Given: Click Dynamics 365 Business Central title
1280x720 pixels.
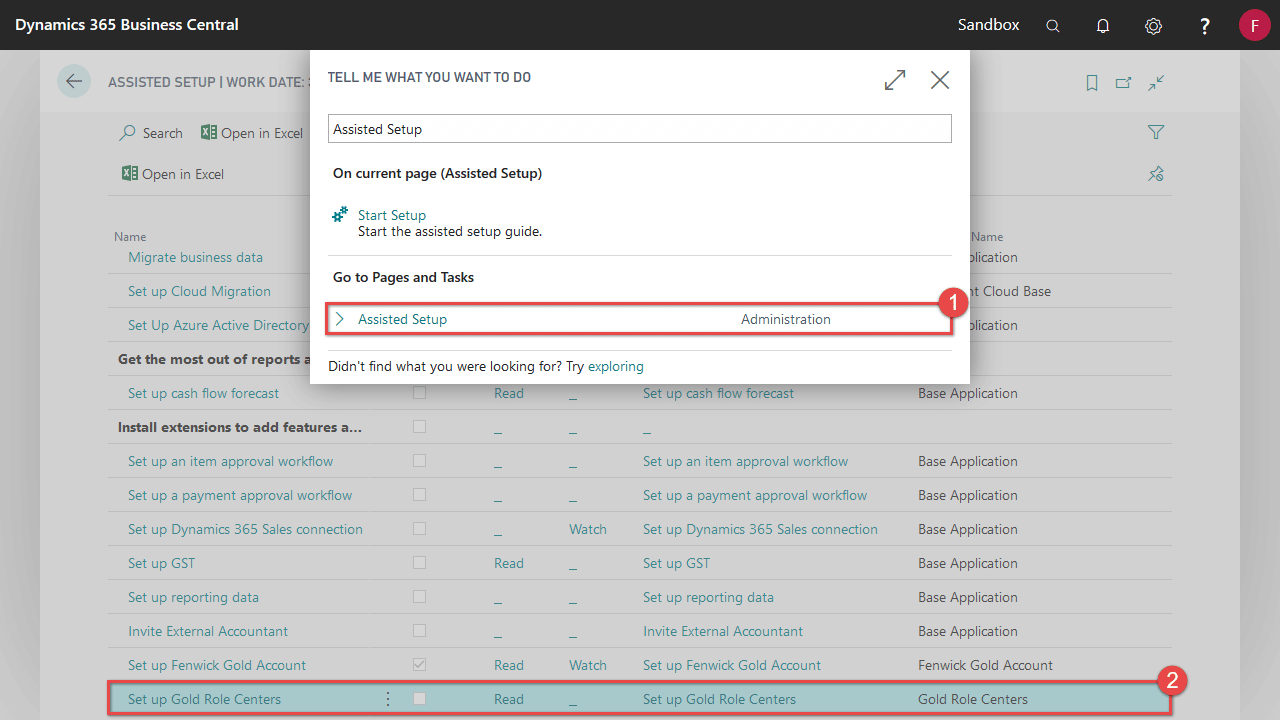Looking at the screenshot, I should click(127, 24).
